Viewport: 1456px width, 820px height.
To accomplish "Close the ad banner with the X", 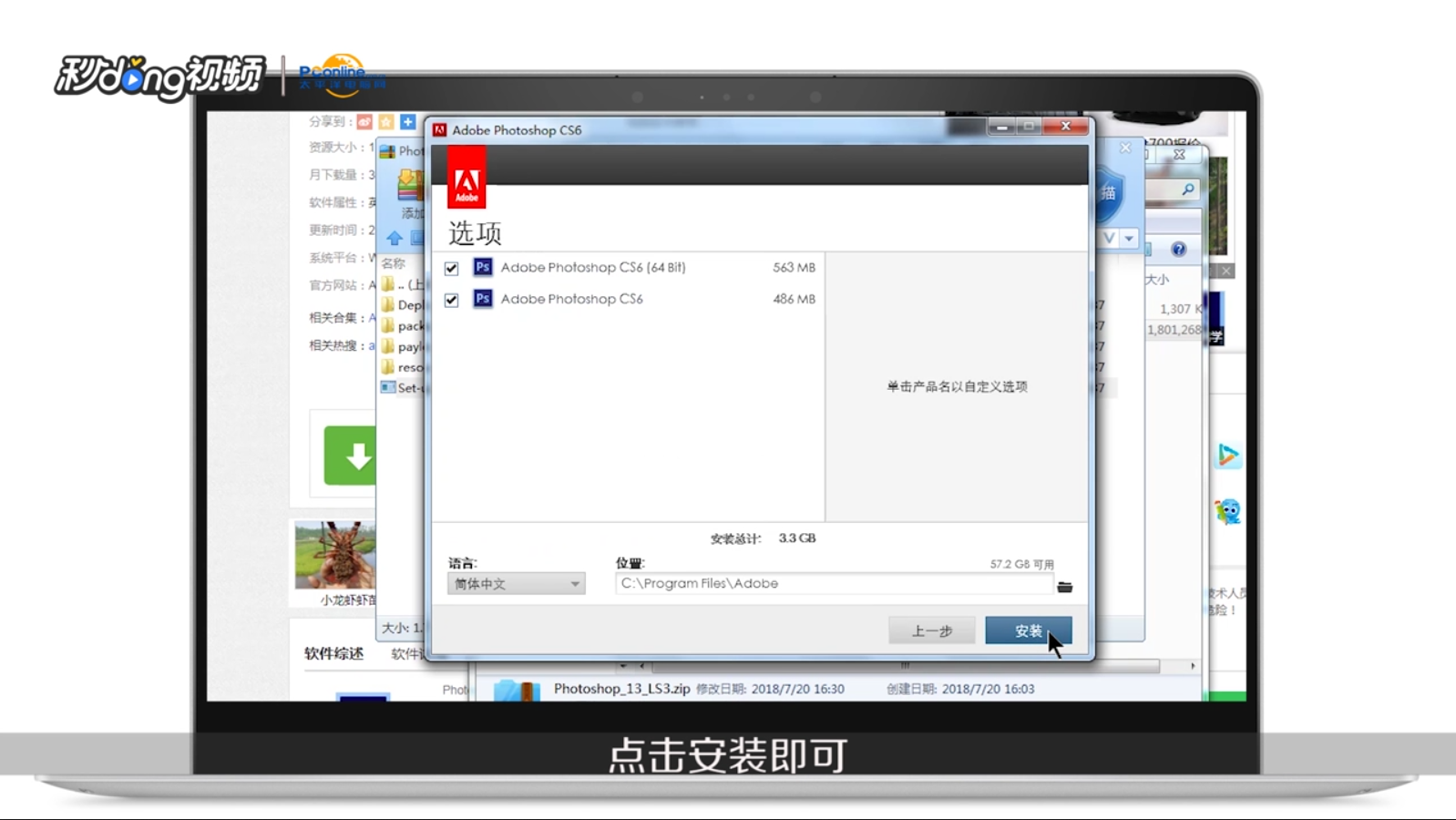I will pos(1226,271).
